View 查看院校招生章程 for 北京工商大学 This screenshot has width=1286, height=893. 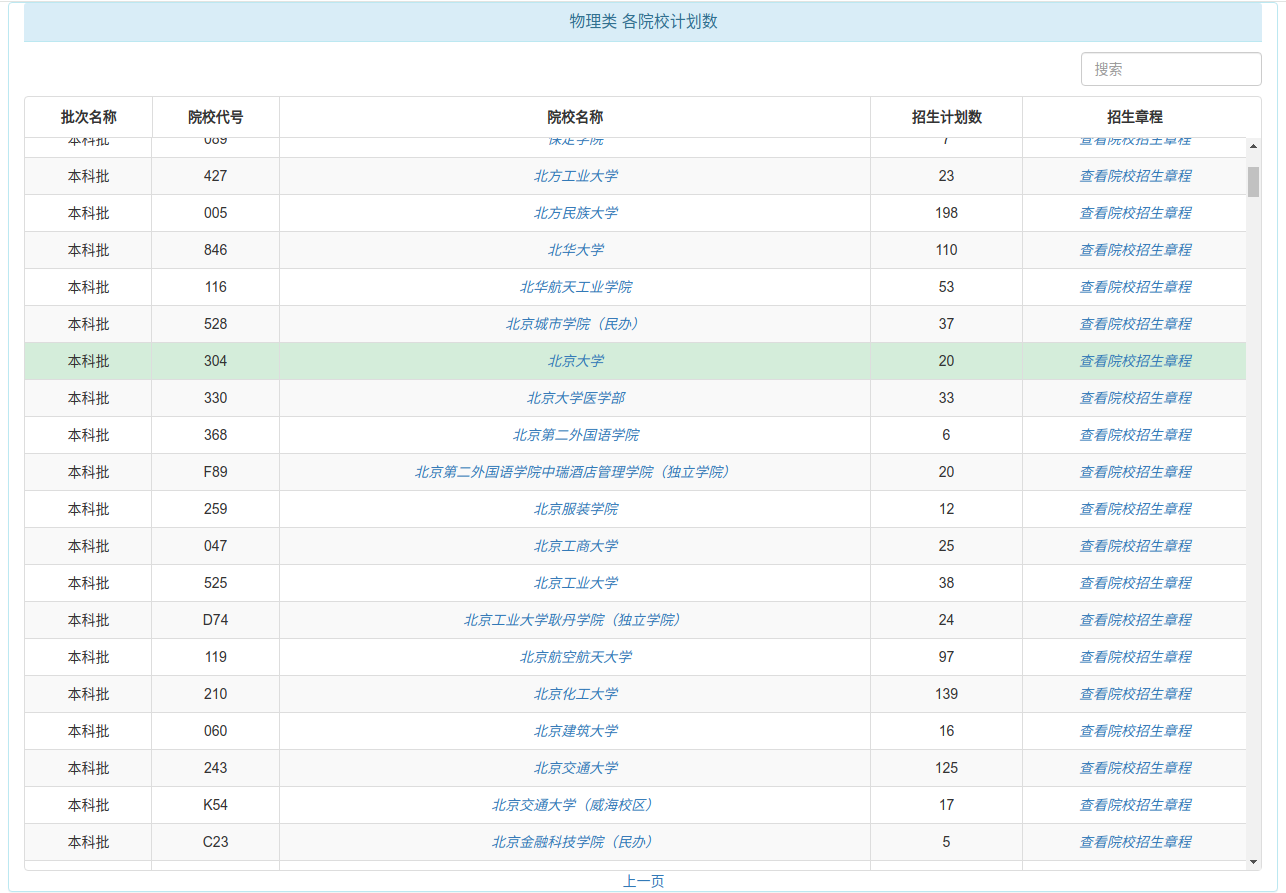1135,546
